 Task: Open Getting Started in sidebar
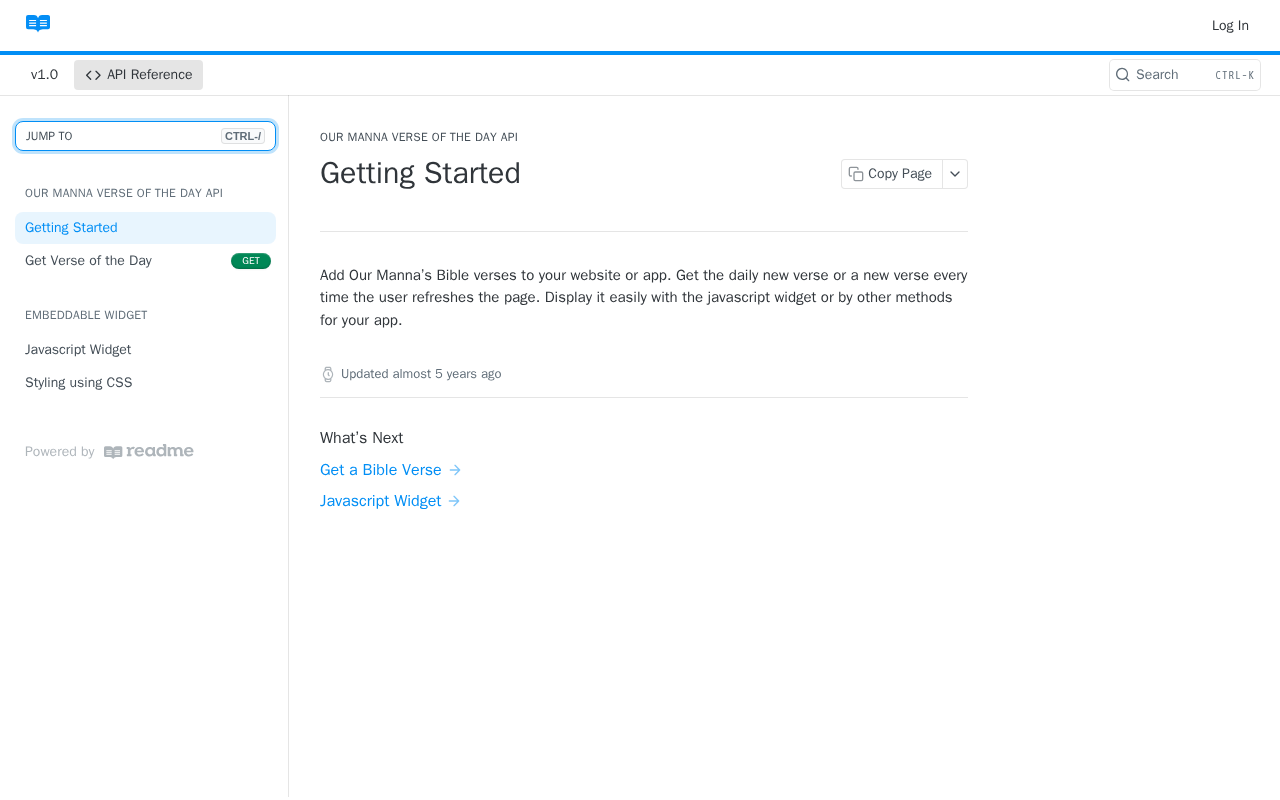[145, 228]
